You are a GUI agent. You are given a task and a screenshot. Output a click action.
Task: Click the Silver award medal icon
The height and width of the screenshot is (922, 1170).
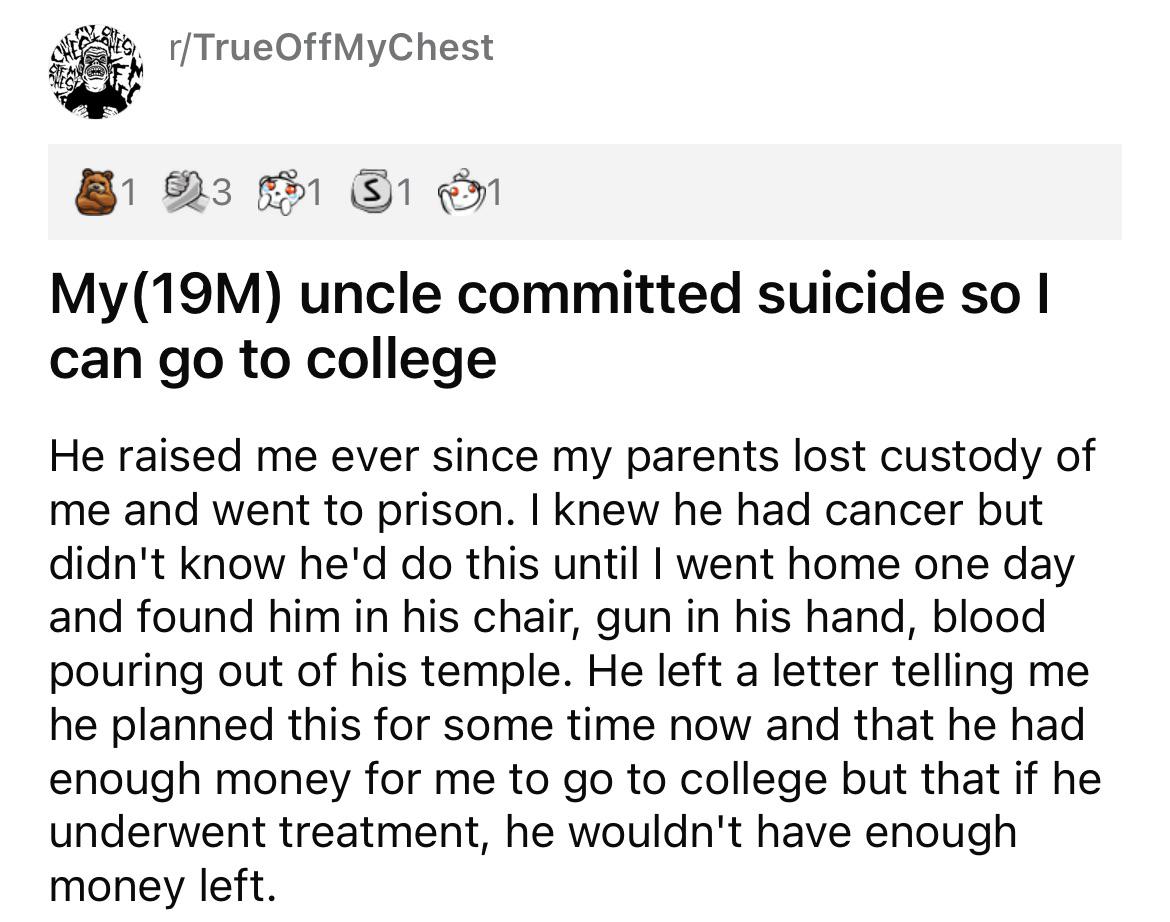(x=369, y=193)
